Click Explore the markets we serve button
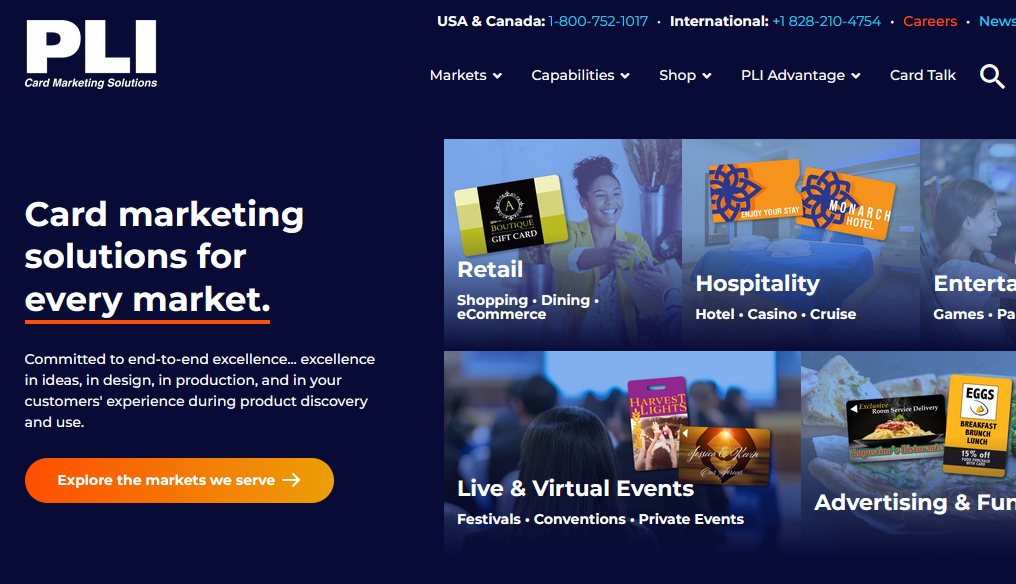The image size is (1016, 584). (179, 480)
